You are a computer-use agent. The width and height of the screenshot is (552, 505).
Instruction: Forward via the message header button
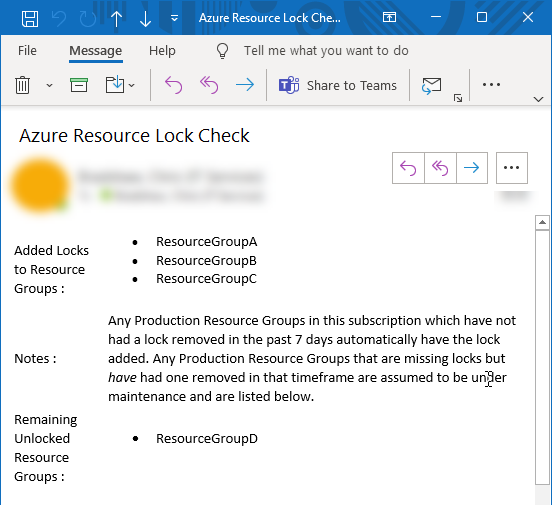click(x=472, y=168)
